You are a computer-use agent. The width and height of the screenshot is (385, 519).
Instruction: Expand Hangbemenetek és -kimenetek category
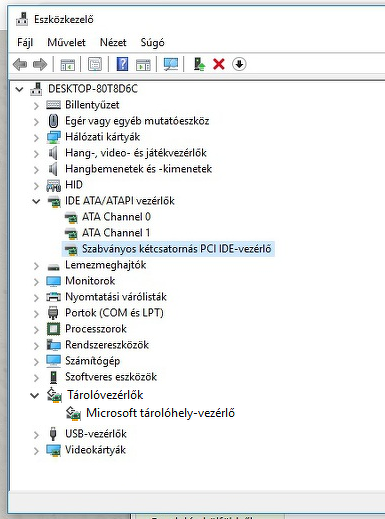tap(36, 170)
